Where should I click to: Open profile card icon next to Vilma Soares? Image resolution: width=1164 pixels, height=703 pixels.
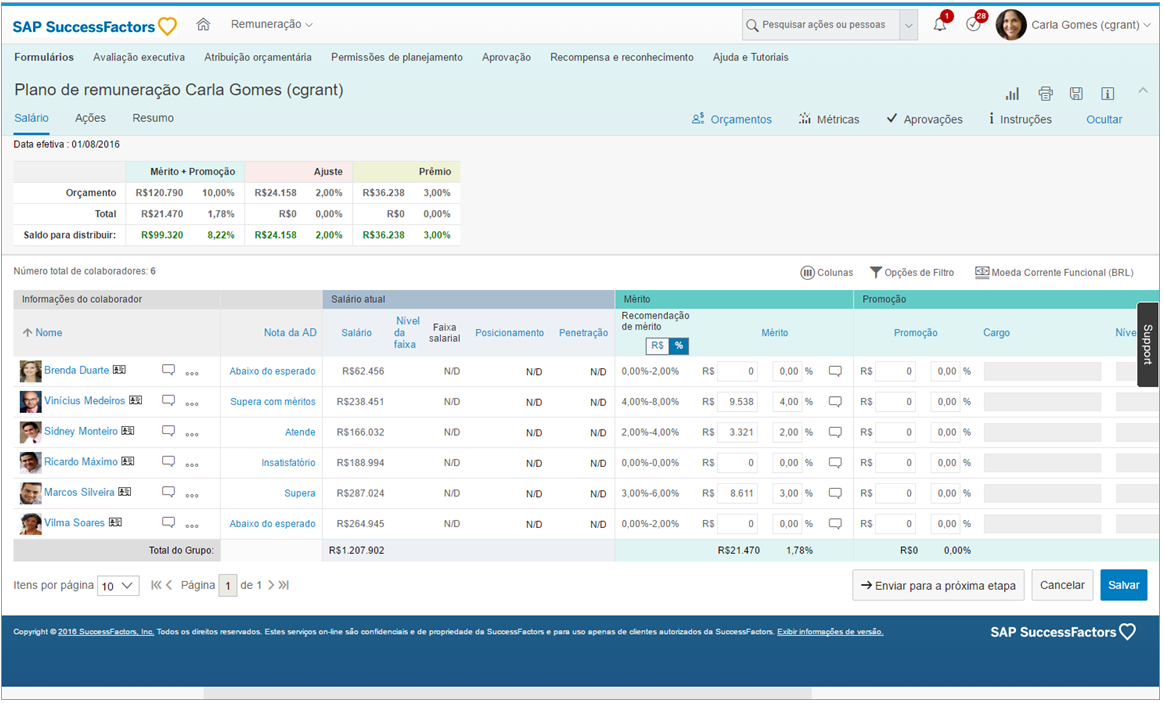click(115, 522)
